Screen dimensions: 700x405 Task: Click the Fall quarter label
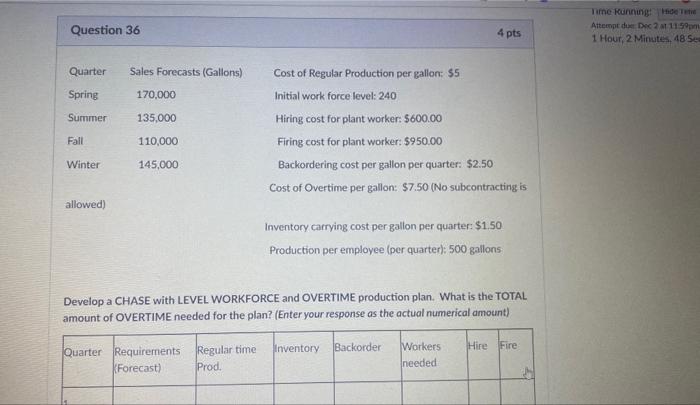pyautogui.click(x=75, y=141)
